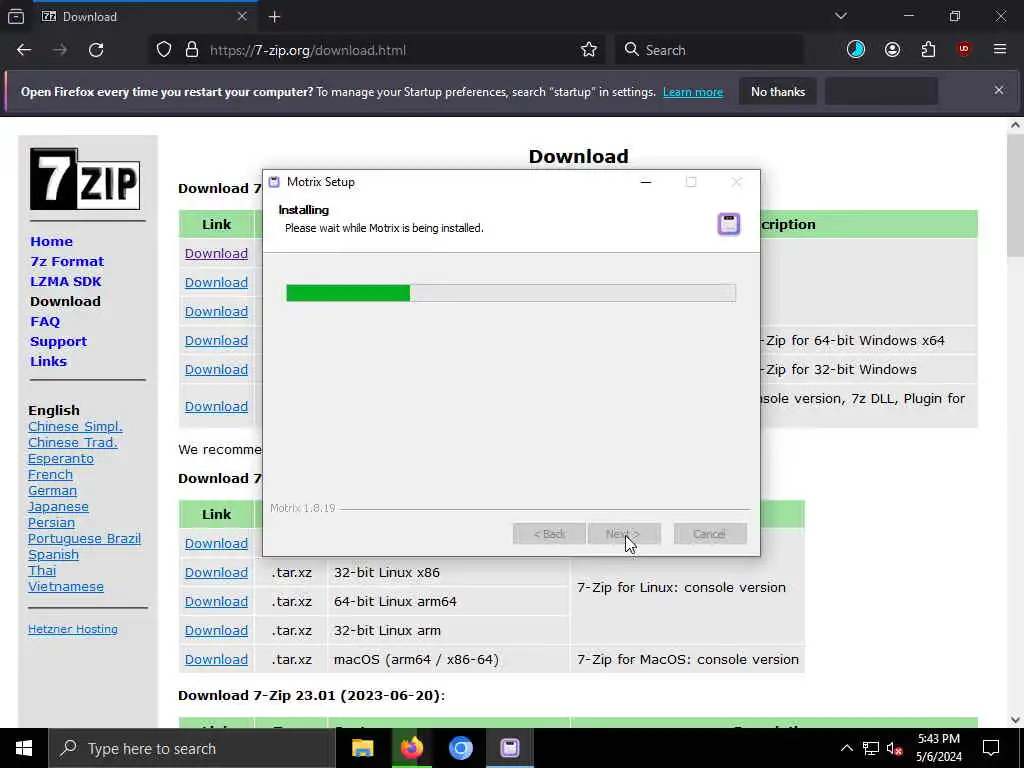Screen dimensions: 1024x768
Task: Open the Firefox View icon in tab bar
Action: point(16,17)
